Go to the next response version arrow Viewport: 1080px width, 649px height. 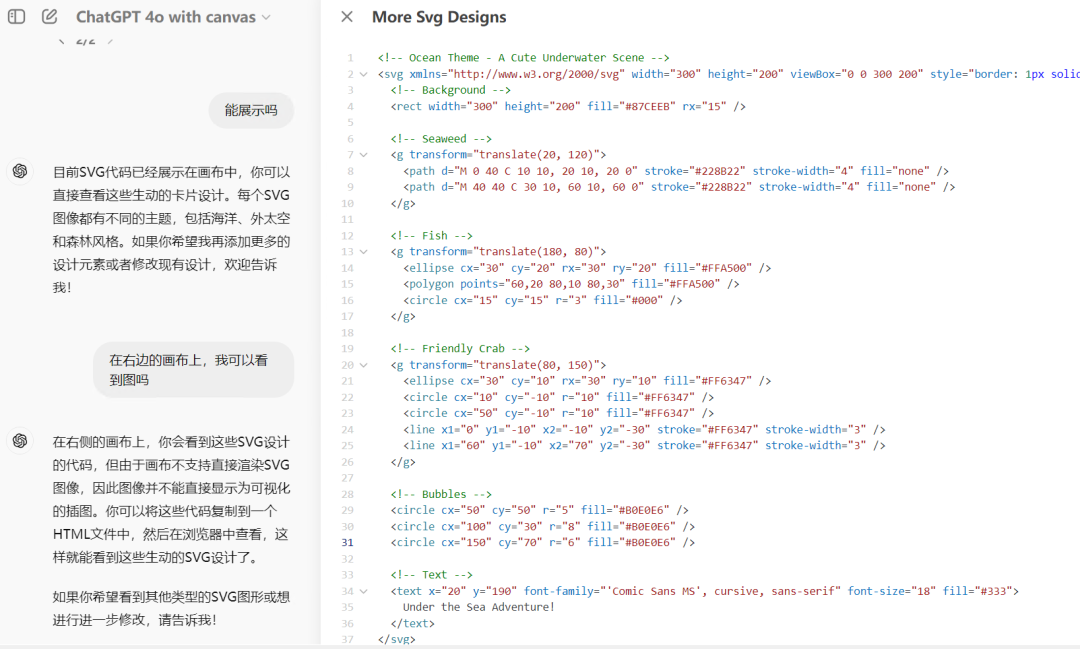[x=110, y=41]
